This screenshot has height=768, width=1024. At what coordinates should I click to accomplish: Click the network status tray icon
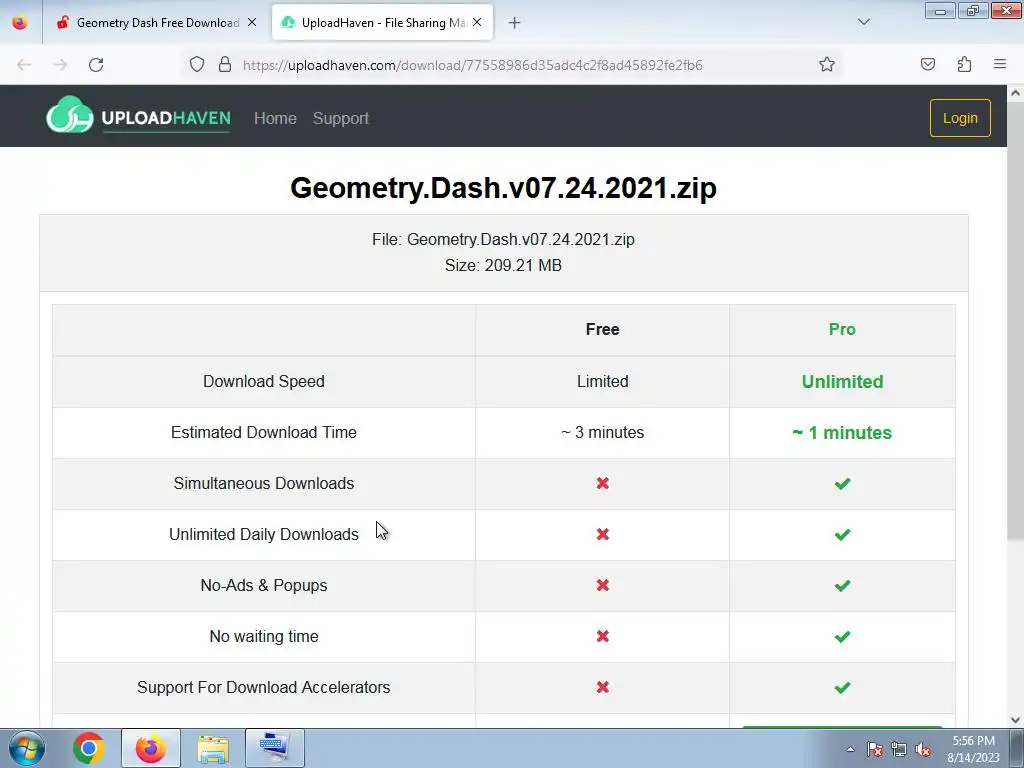(x=899, y=749)
